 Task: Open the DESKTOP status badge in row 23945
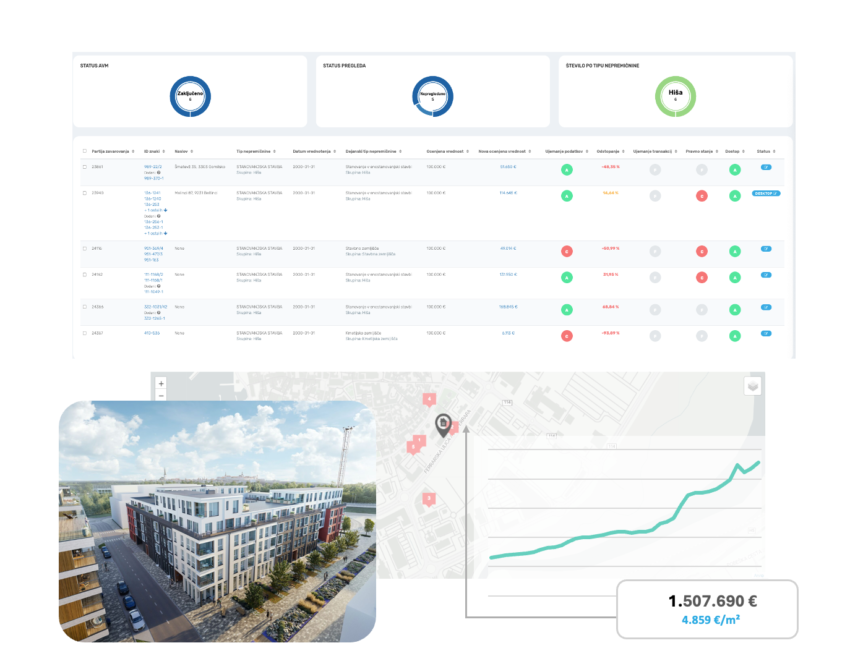[x=766, y=192]
